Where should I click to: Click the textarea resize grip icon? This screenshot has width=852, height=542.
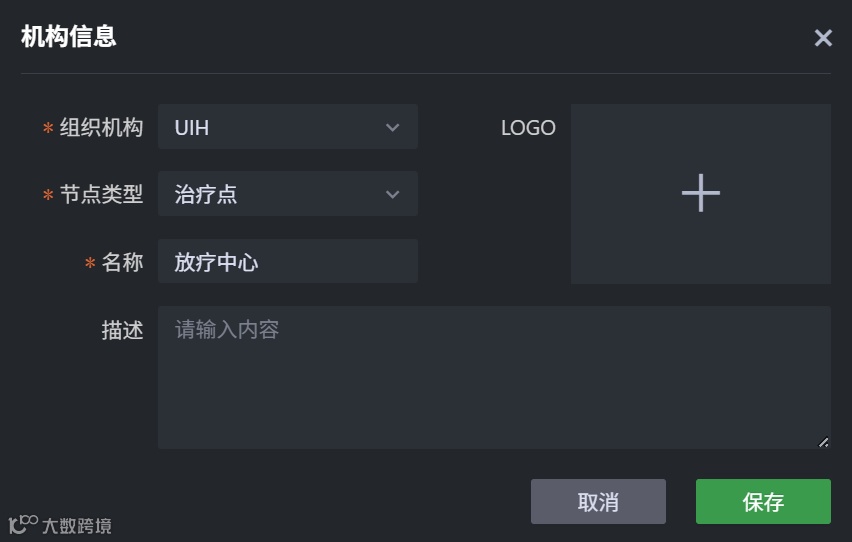pyautogui.click(x=823, y=441)
